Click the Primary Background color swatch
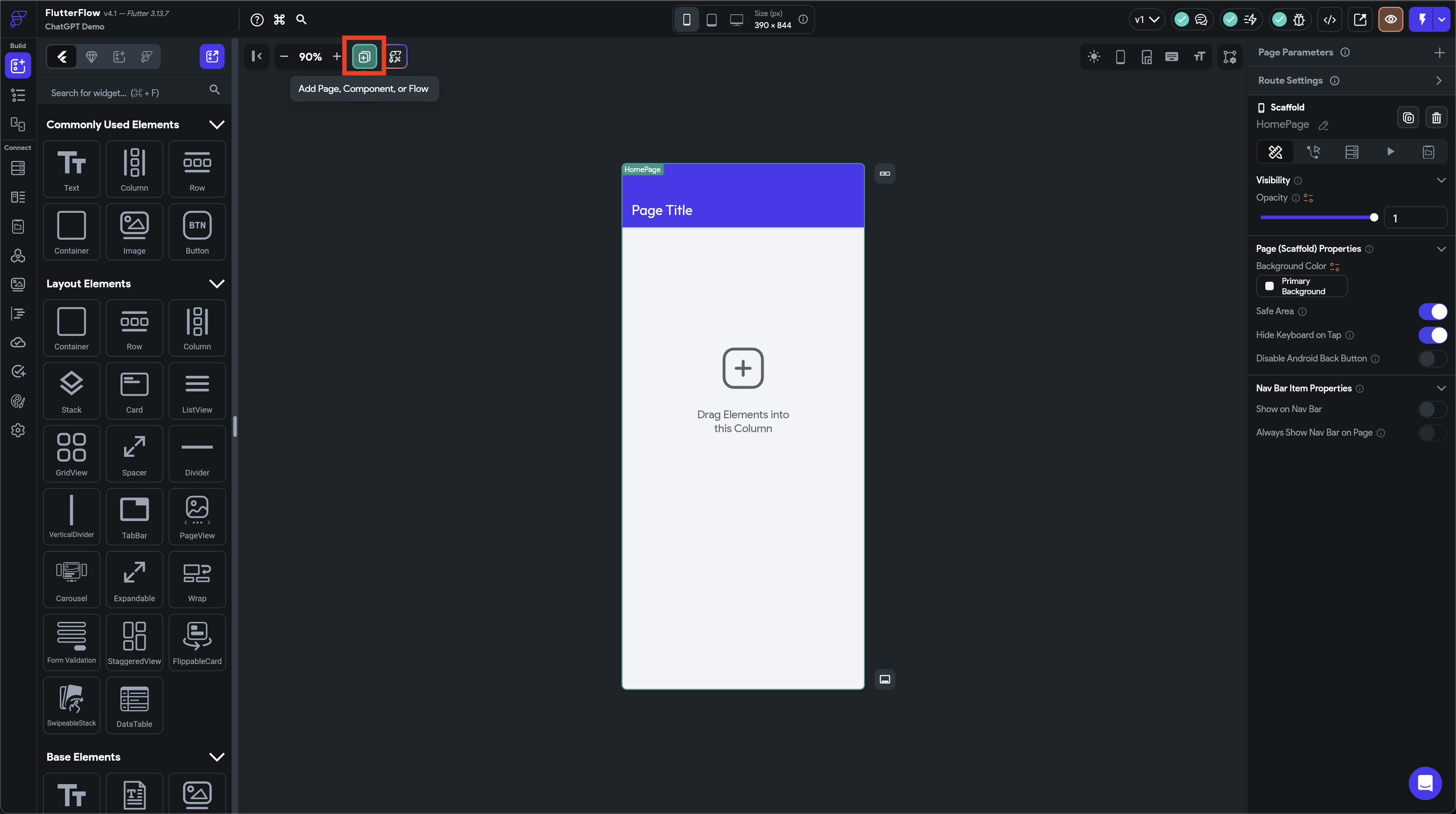 tap(1270, 286)
